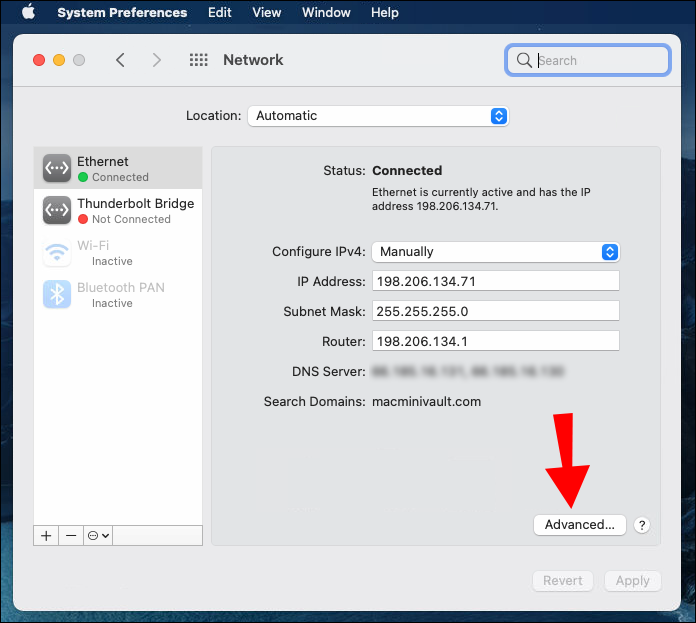
Task: Select the Wi-Fi service
Action: click(118, 252)
